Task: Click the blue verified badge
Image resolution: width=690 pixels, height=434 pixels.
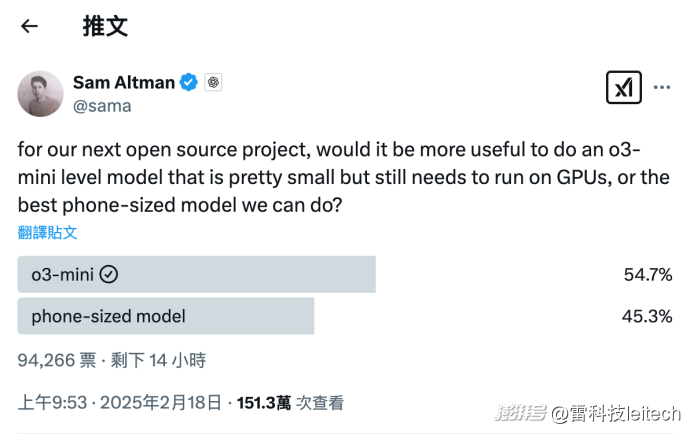Action: point(189,82)
